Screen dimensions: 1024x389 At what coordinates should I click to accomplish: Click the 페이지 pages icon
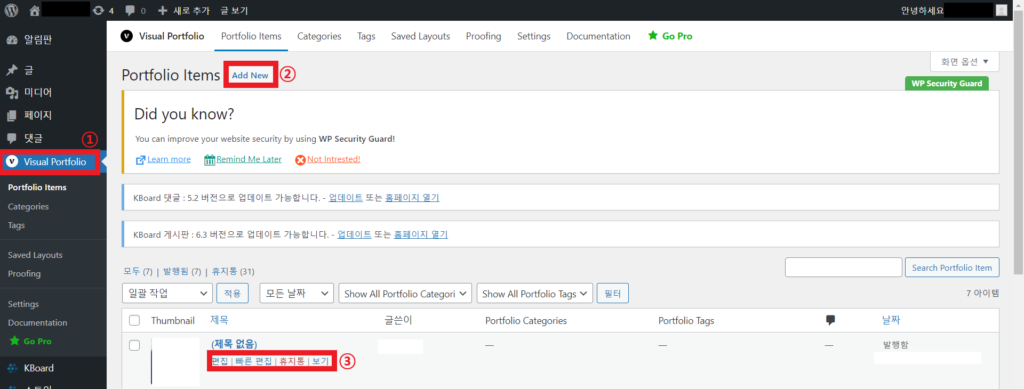12,116
